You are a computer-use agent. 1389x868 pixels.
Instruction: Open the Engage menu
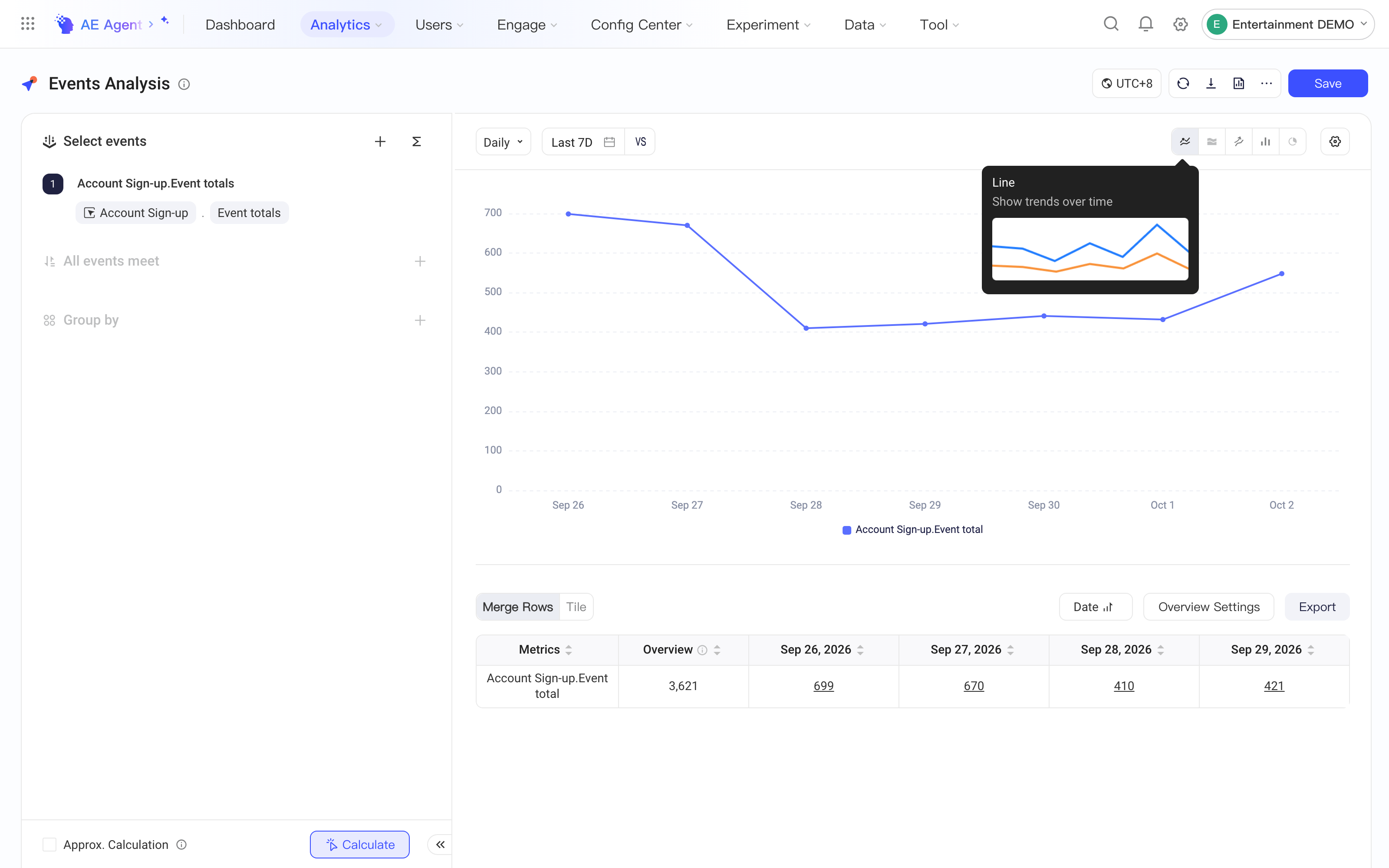pos(527,24)
